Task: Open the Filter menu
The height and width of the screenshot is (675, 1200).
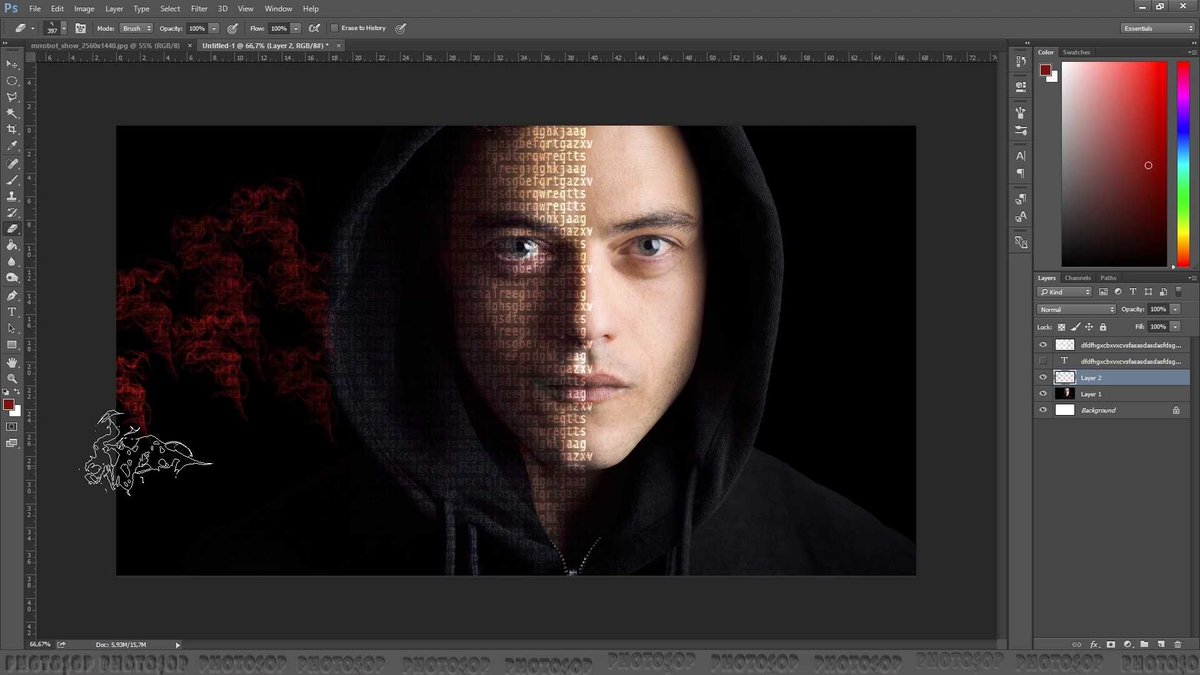Action: [199, 9]
